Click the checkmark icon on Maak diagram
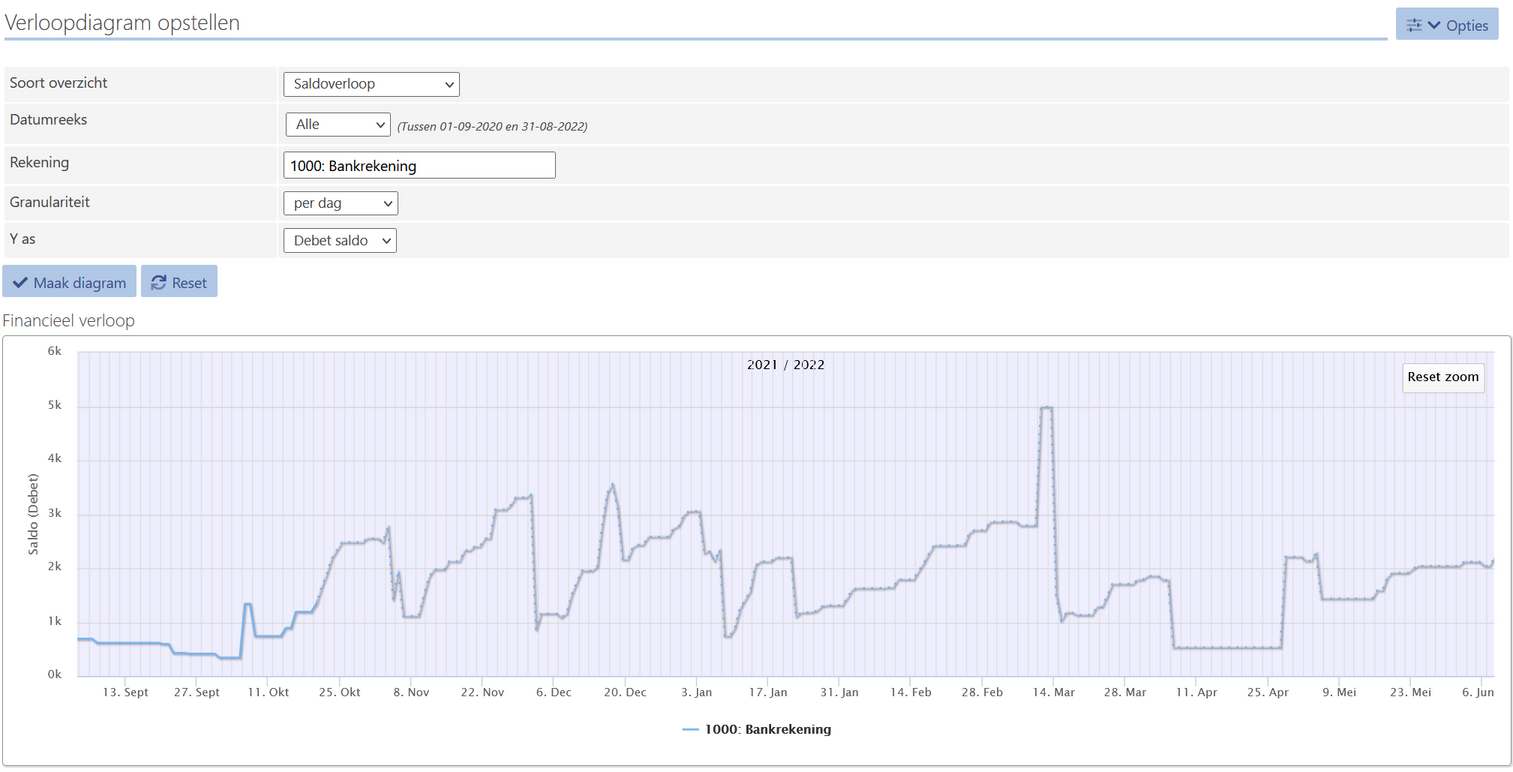This screenshot has height=772, width=1513. pyautogui.click(x=20, y=283)
